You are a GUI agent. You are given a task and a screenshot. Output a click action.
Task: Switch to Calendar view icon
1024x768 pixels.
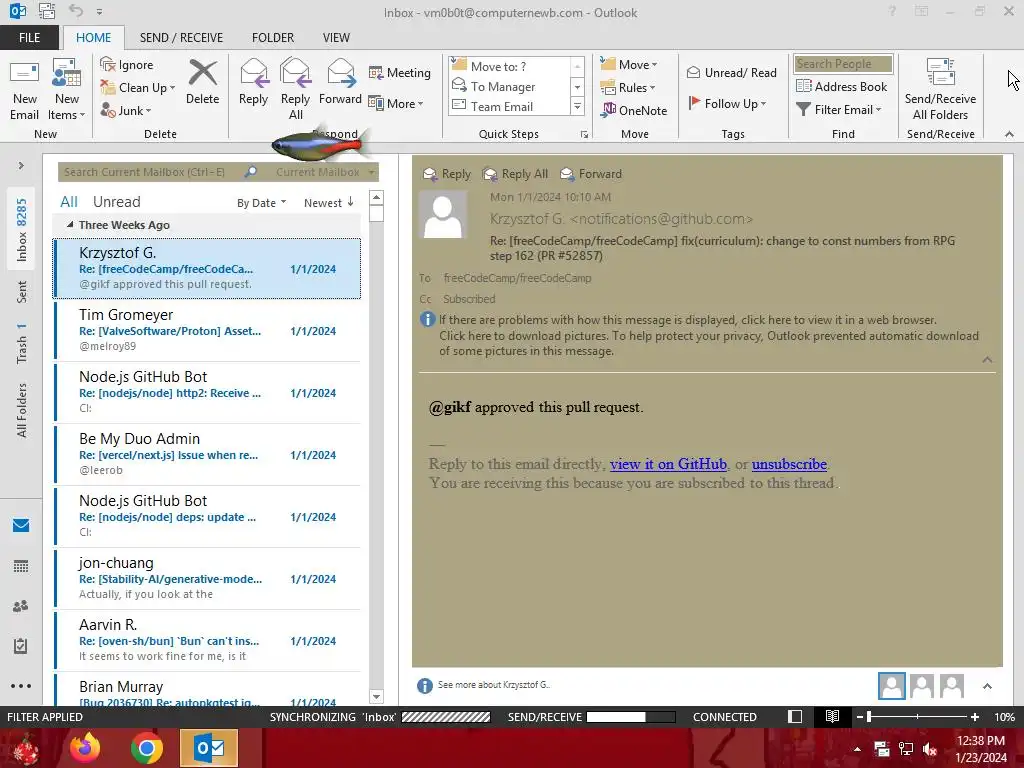point(21,566)
